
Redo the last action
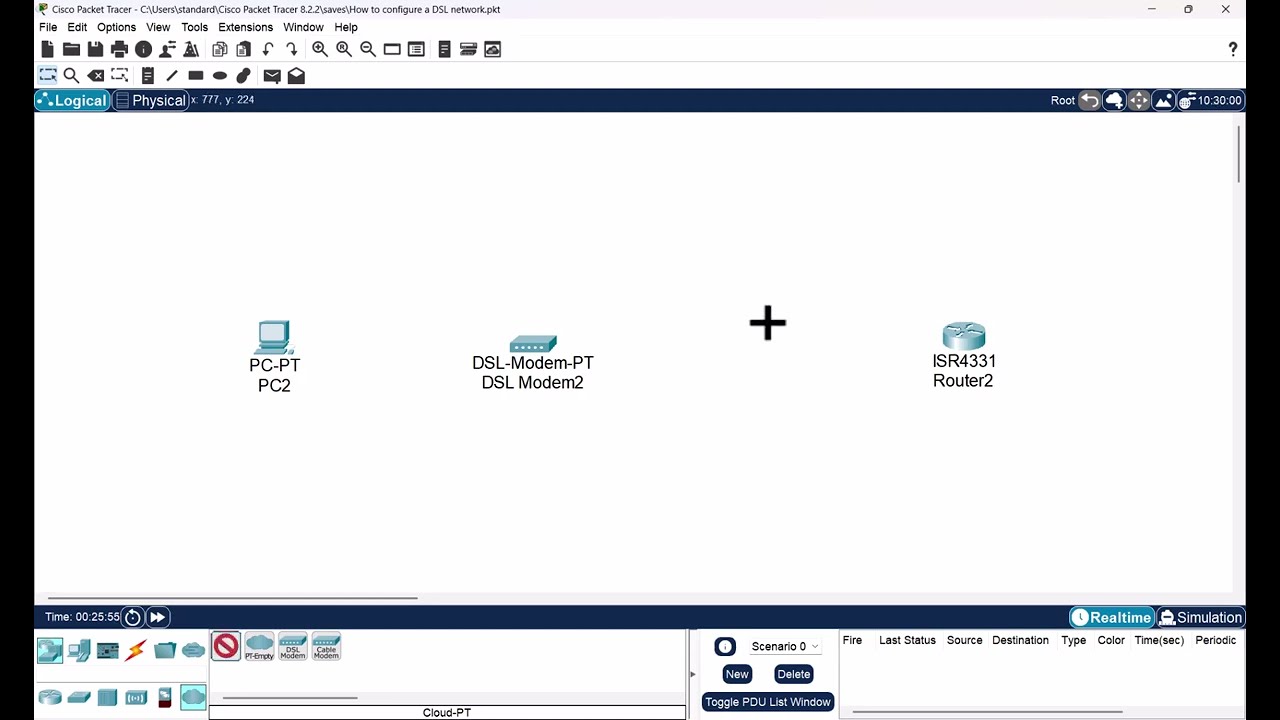tap(292, 49)
